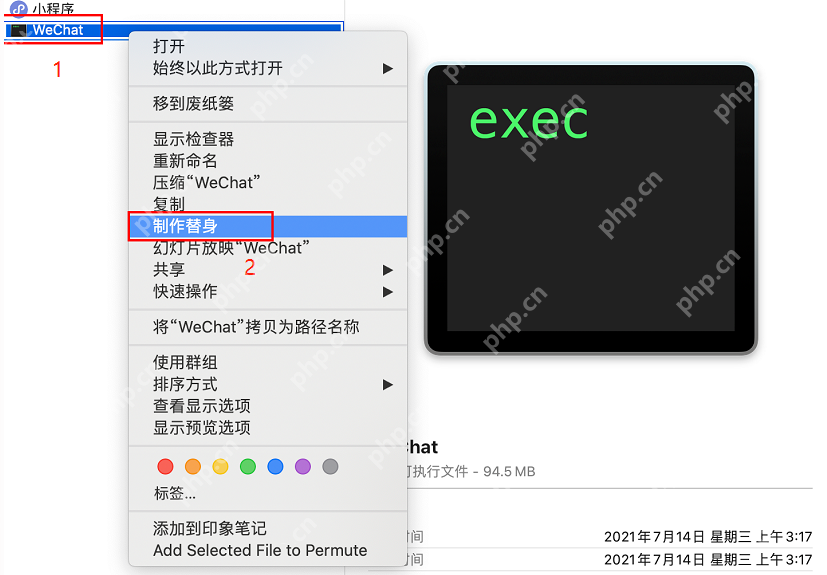Apply the purple tag color
The height and width of the screenshot is (575, 827).
pos(303,466)
